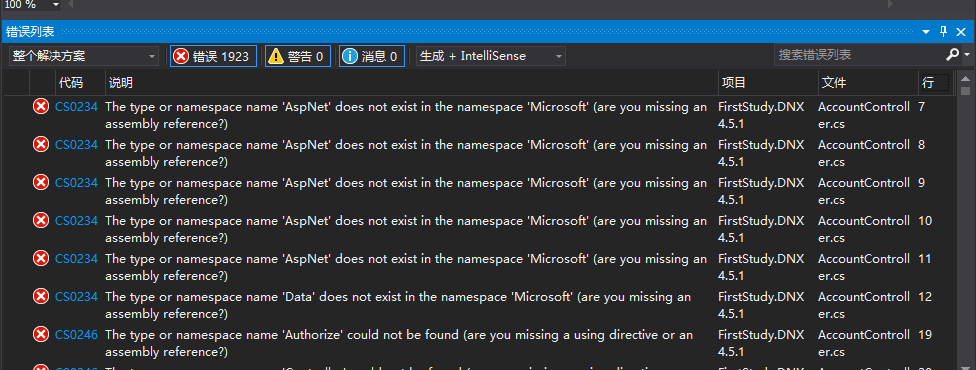The image size is (976, 370).
Task: Click the error icon on line 8 row
Action: [x=41, y=145]
